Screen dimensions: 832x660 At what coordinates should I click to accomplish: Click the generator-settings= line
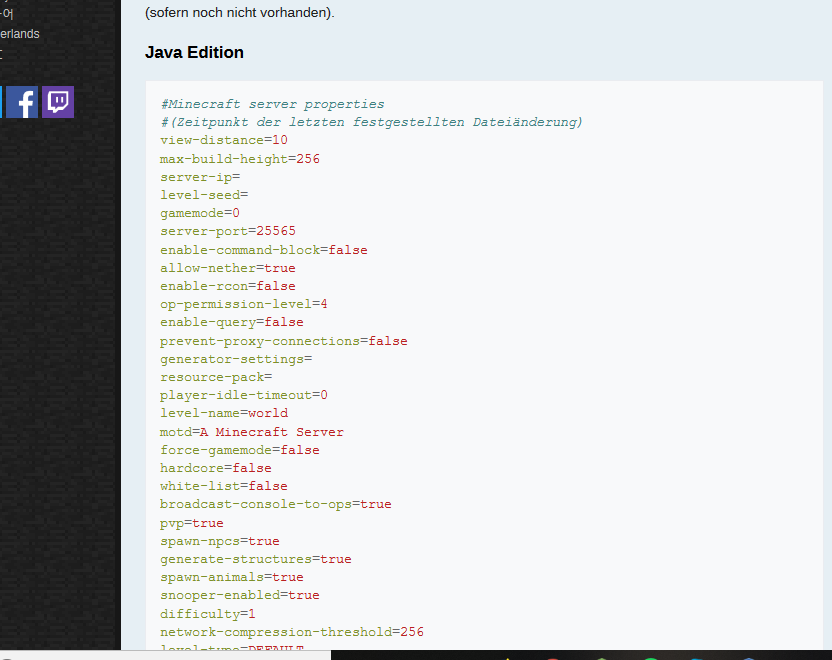[x=236, y=359]
